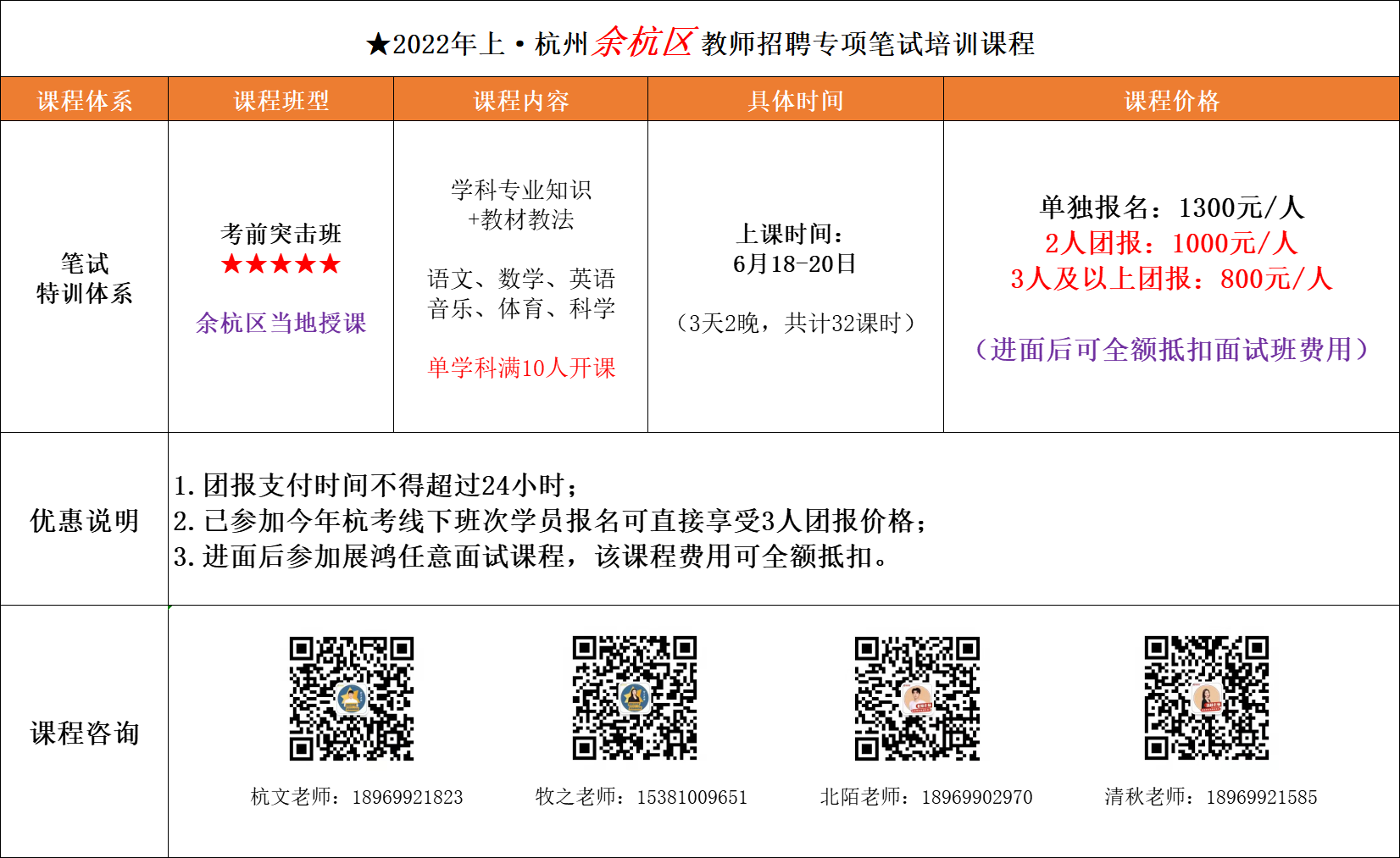1400x858 pixels.
Task: Click the QR code above 牧之老师
Action: [635, 698]
